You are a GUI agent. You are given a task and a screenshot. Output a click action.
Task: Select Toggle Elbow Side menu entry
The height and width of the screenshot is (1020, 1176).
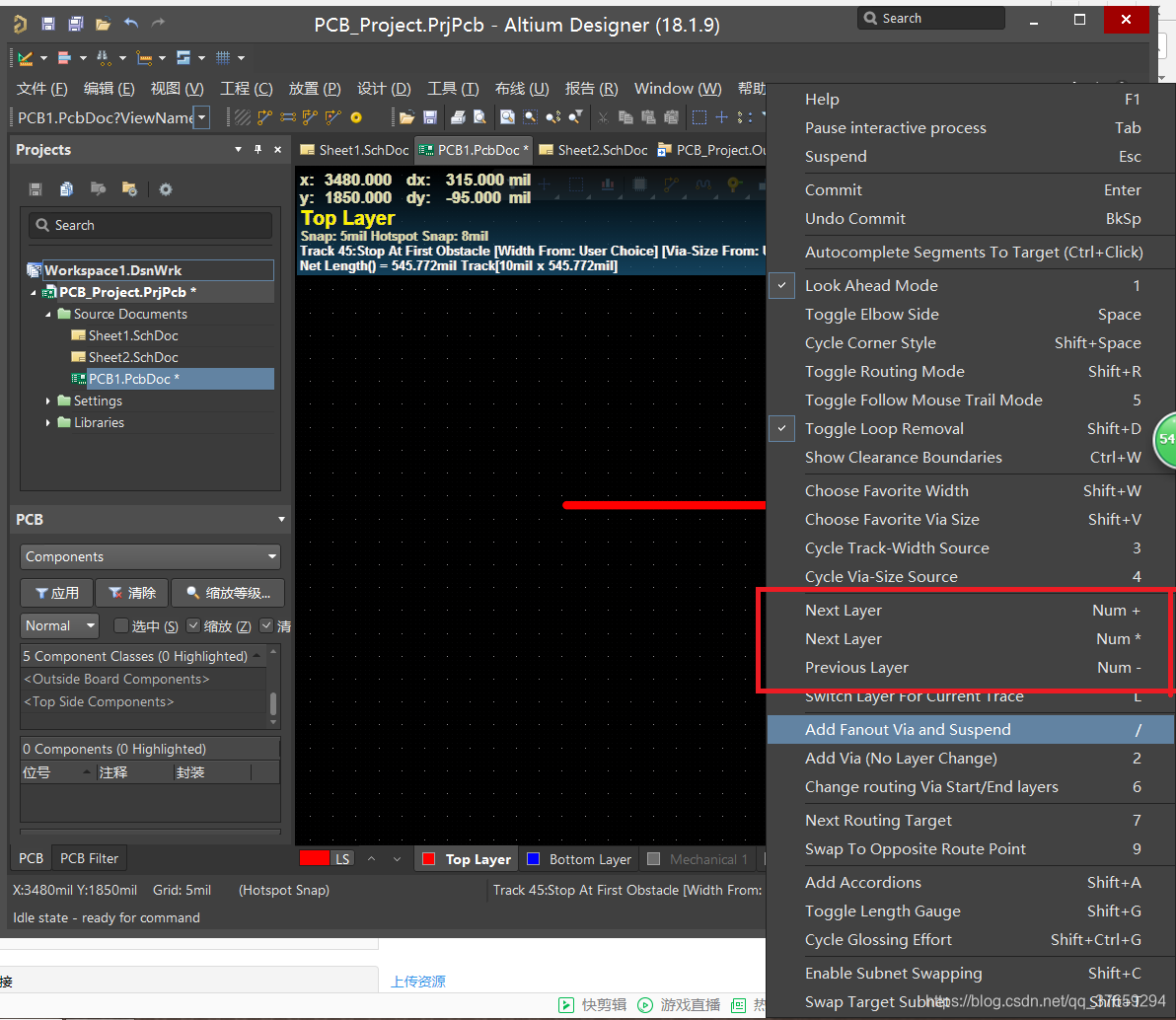point(971,315)
